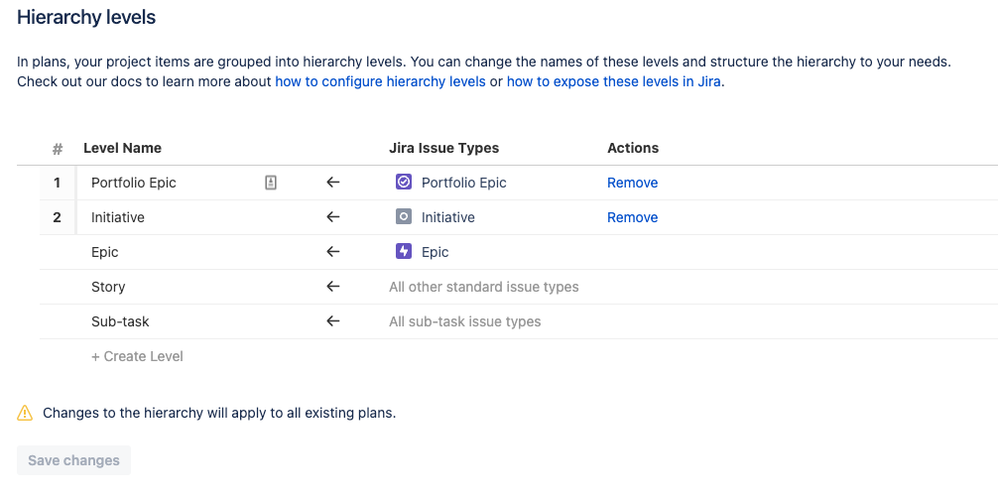Click the left arrow in Sub-task row
Image resolution: width=998 pixels, height=503 pixels.
pyautogui.click(x=333, y=322)
